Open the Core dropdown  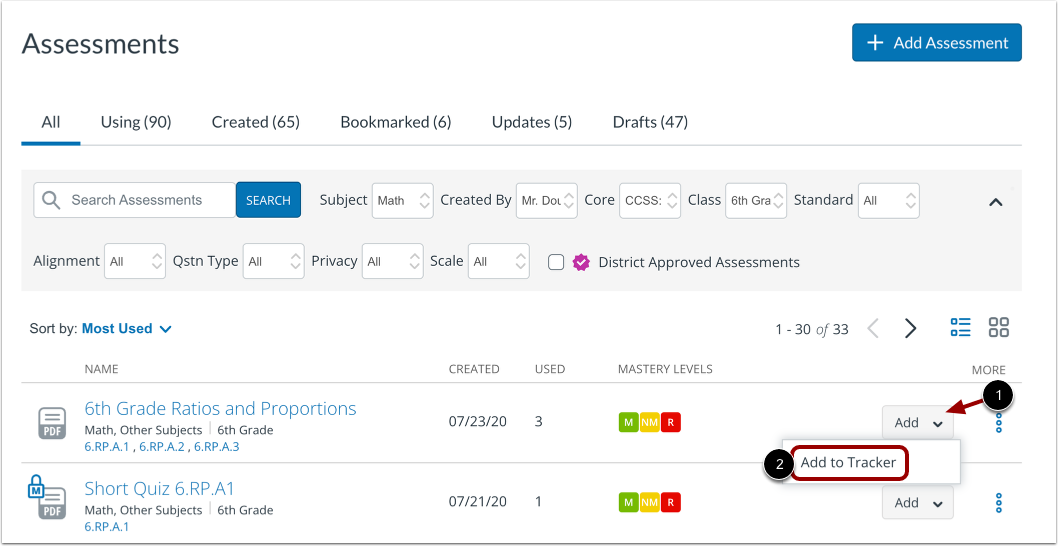650,200
